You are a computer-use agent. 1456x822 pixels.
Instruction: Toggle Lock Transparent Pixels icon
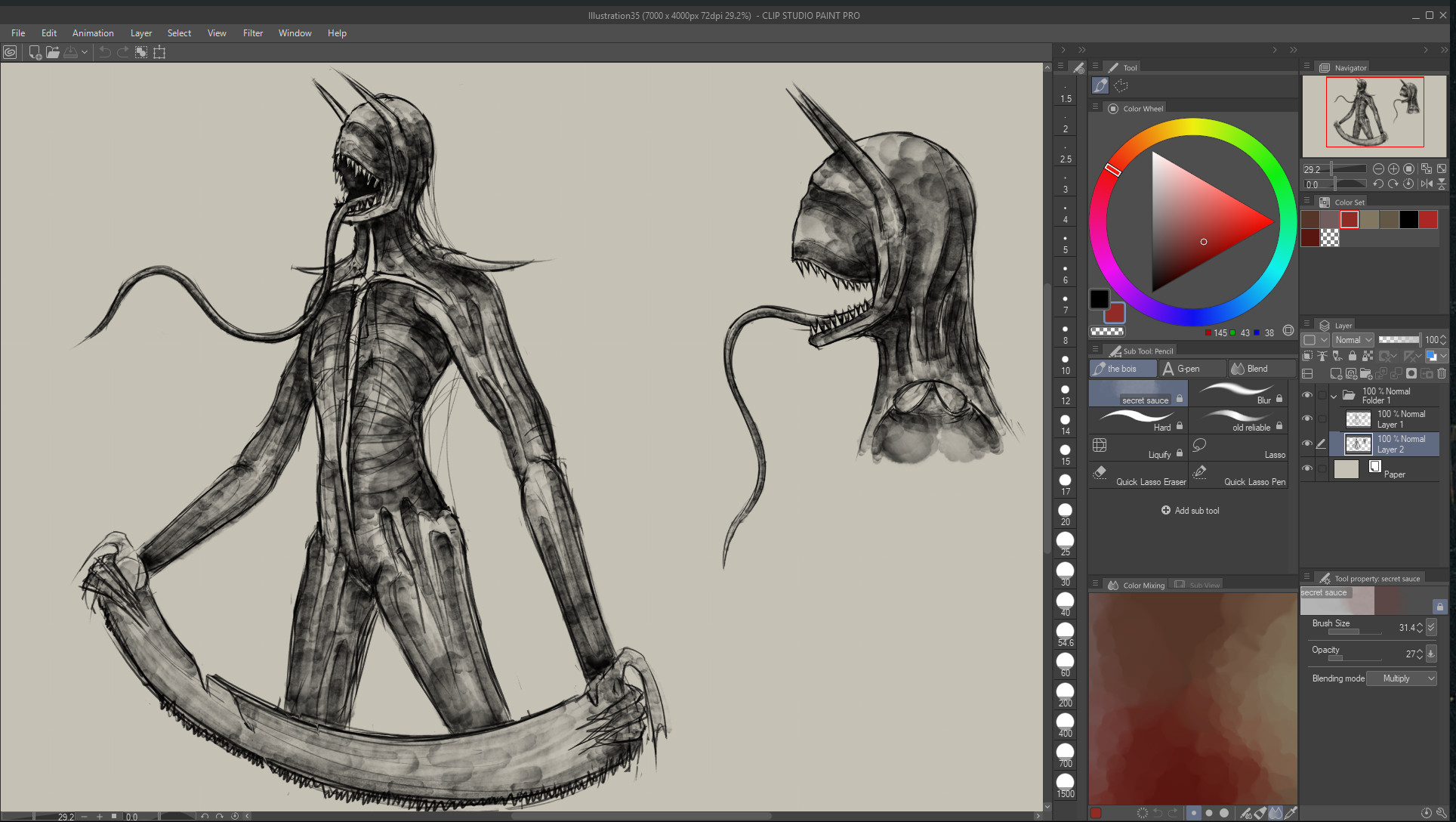[x=1368, y=356]
